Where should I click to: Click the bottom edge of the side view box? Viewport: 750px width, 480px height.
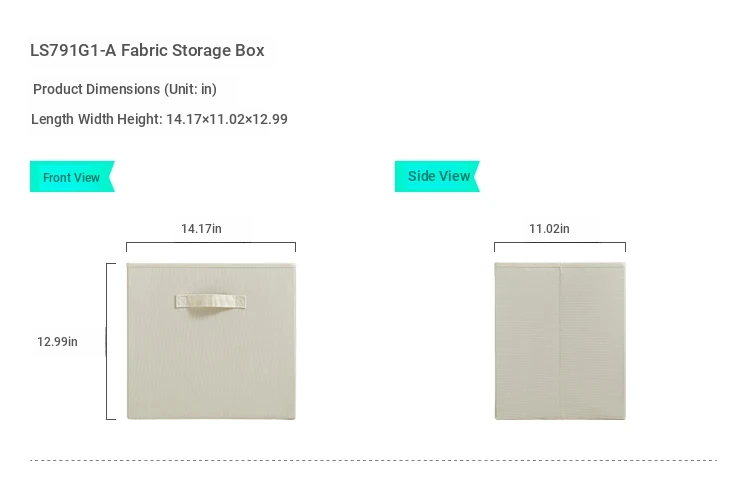tap(560, 418)
